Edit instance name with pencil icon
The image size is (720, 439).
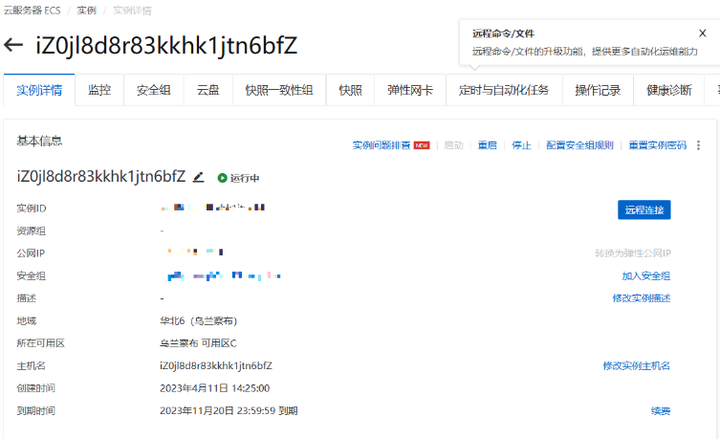(198, 177)
